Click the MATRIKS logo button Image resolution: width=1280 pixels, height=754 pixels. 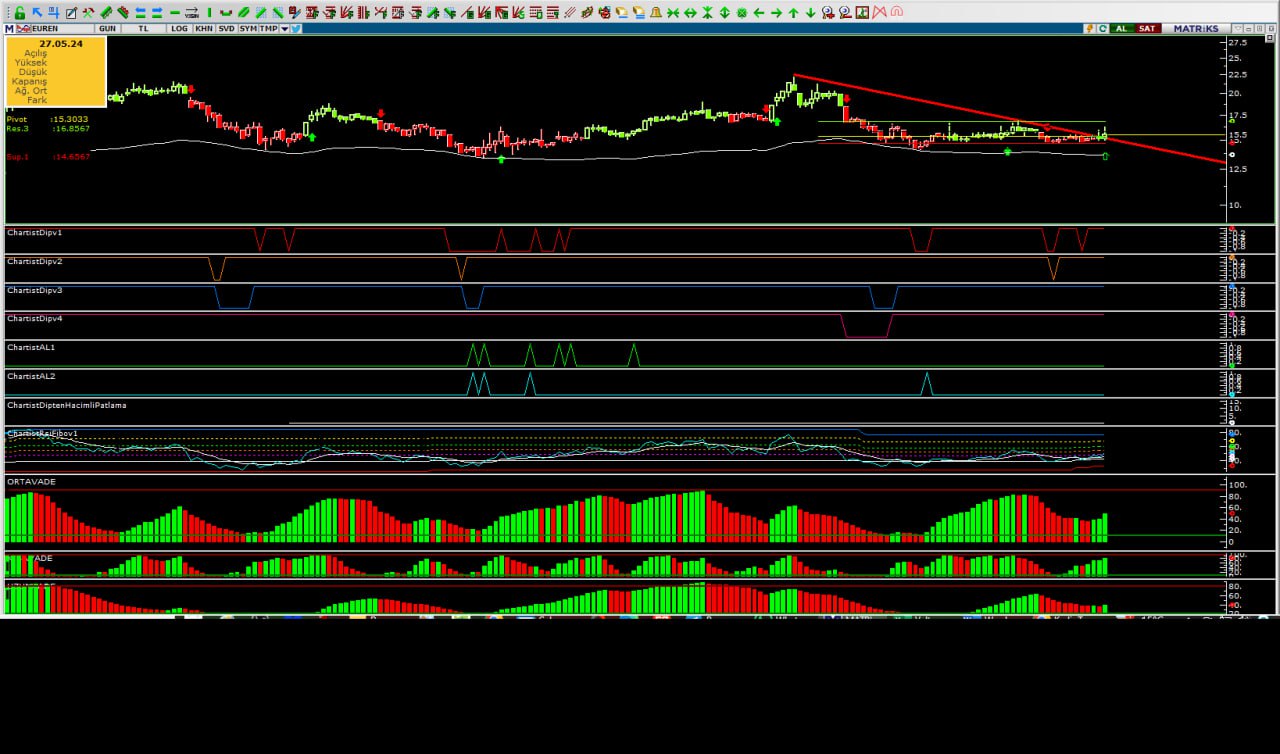pos(1196,28)
